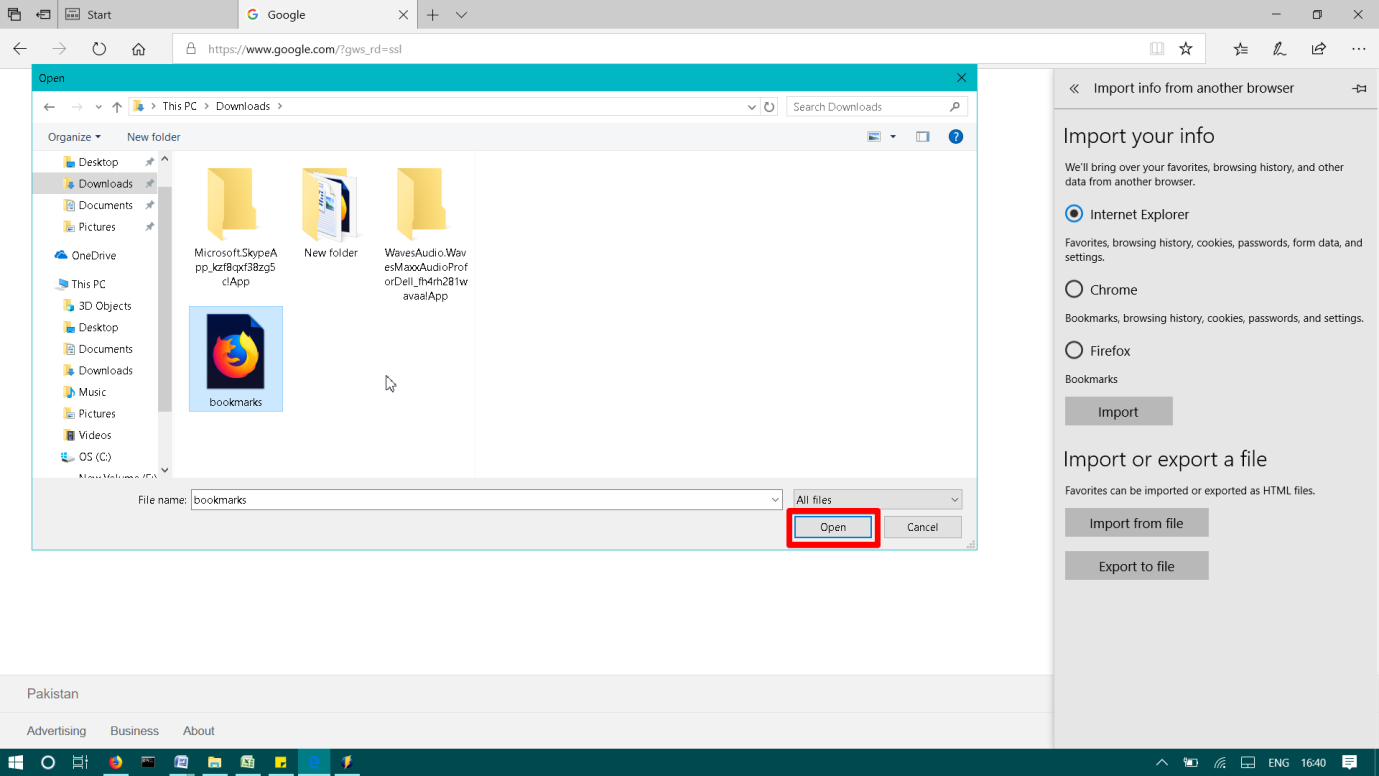
Task: Toggle the preview pane icon in dialog
Action: (x=923, y=137)
